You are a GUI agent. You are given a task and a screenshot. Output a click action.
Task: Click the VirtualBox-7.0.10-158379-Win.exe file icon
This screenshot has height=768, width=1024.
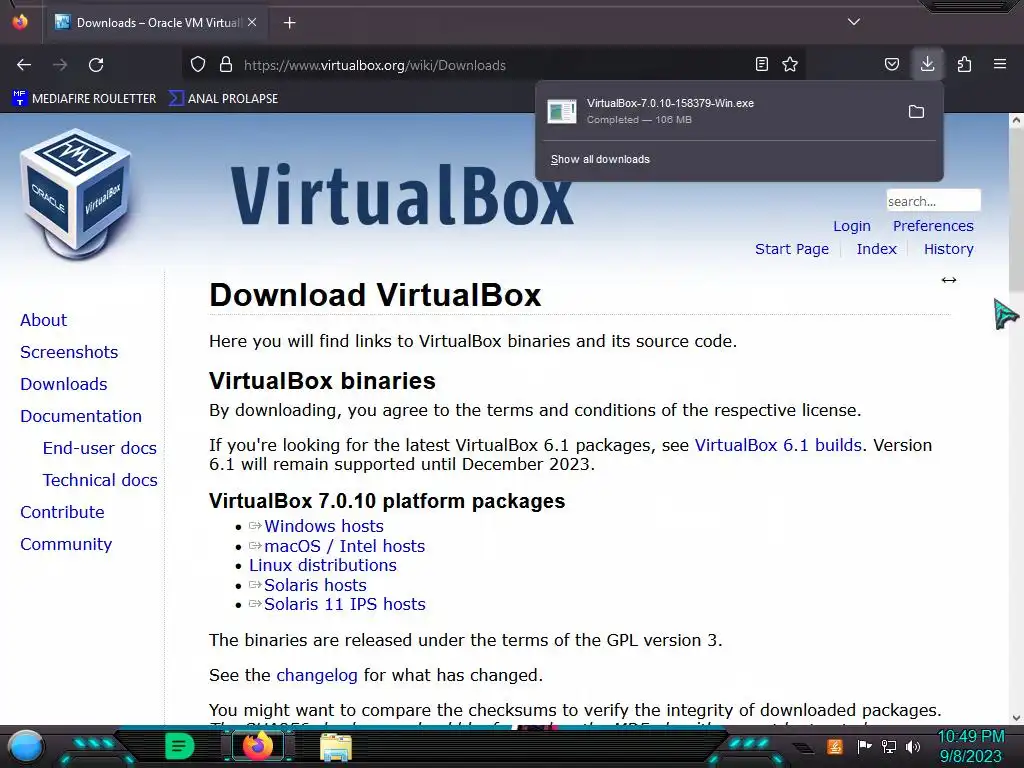562,112
